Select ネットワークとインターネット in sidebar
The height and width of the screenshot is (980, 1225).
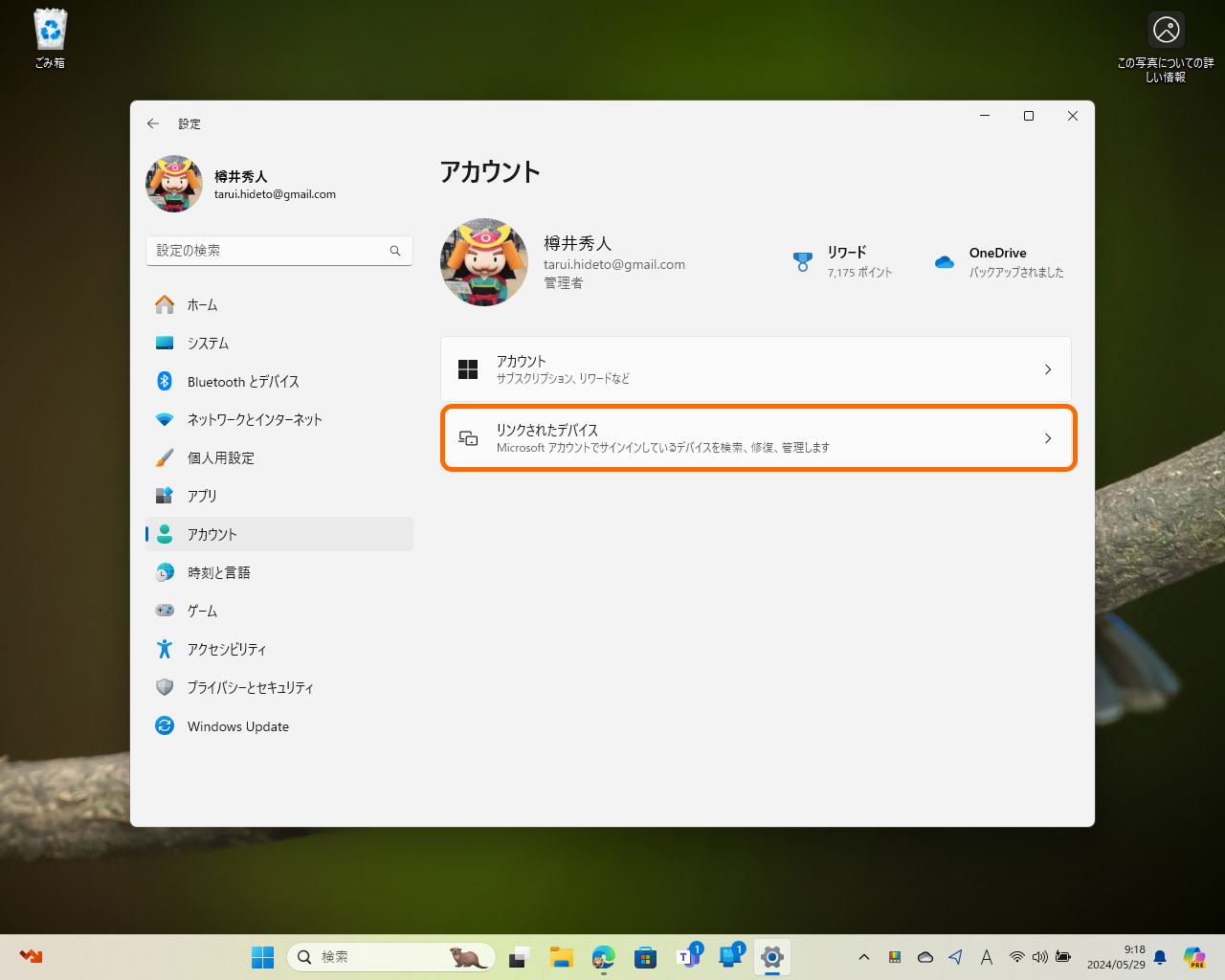point(279,419)
